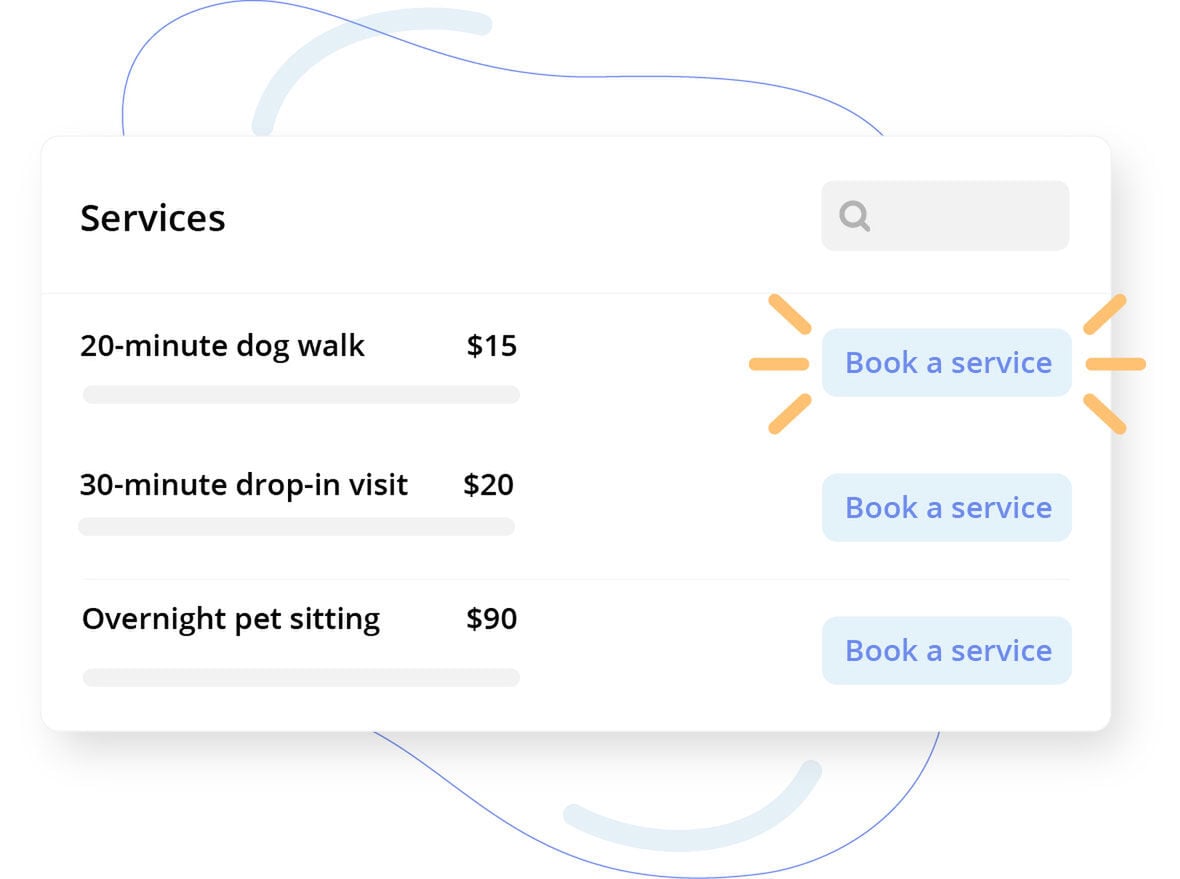Click the gray bar under drop-in visit
Viewport: 1180px width, 879px height.
pyautogui.click(x=296, y=527)
